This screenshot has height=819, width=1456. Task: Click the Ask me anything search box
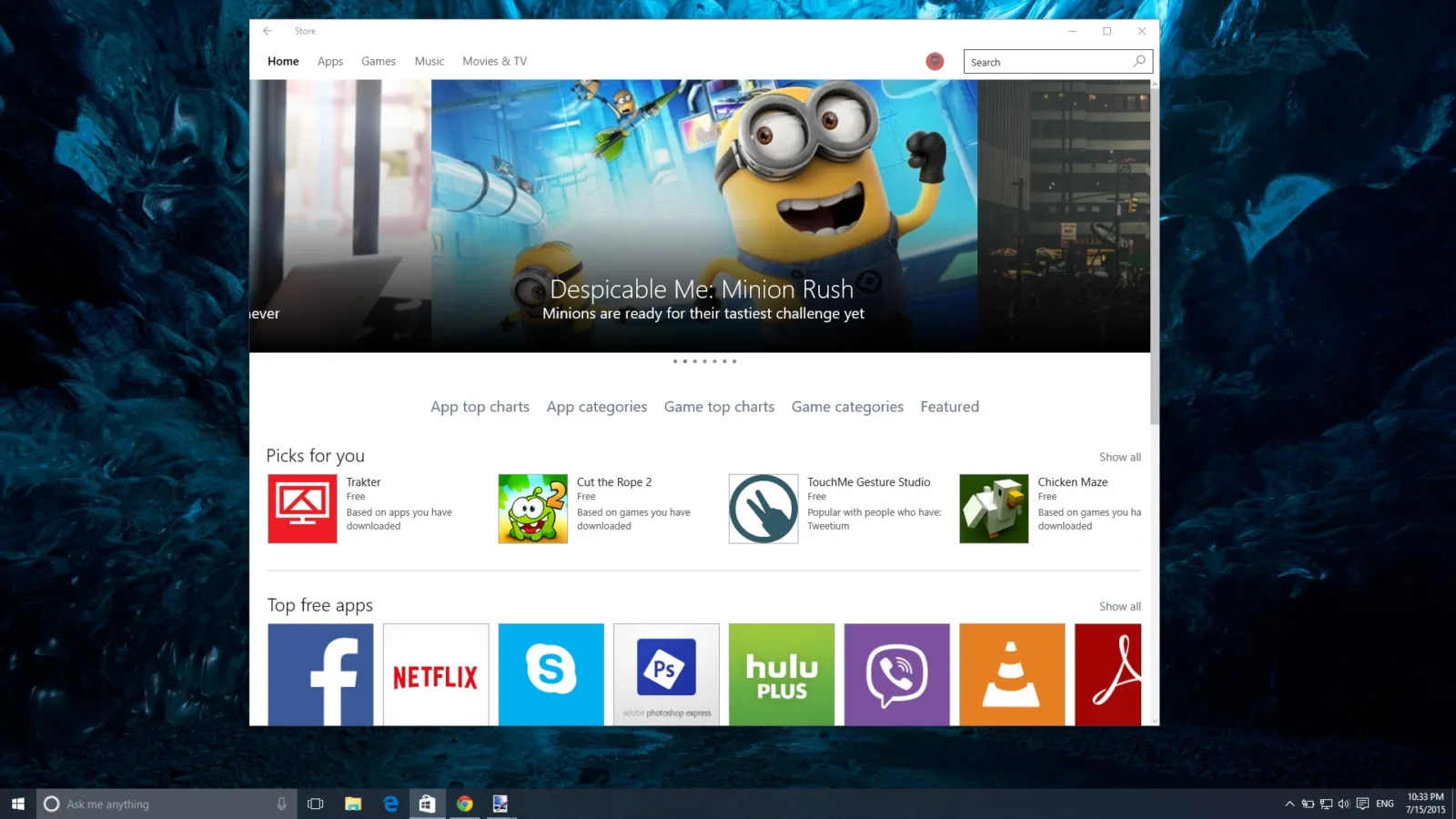(x=167, y=804)
